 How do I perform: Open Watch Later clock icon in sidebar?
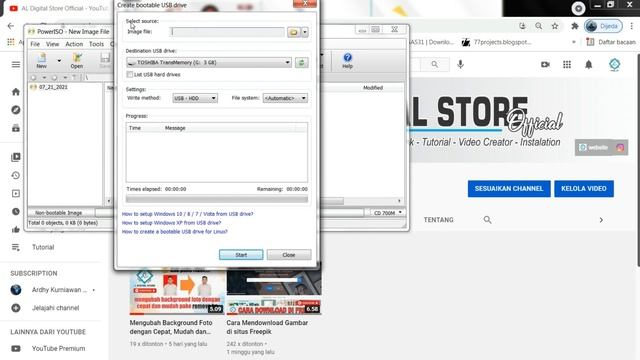(16, 211)
